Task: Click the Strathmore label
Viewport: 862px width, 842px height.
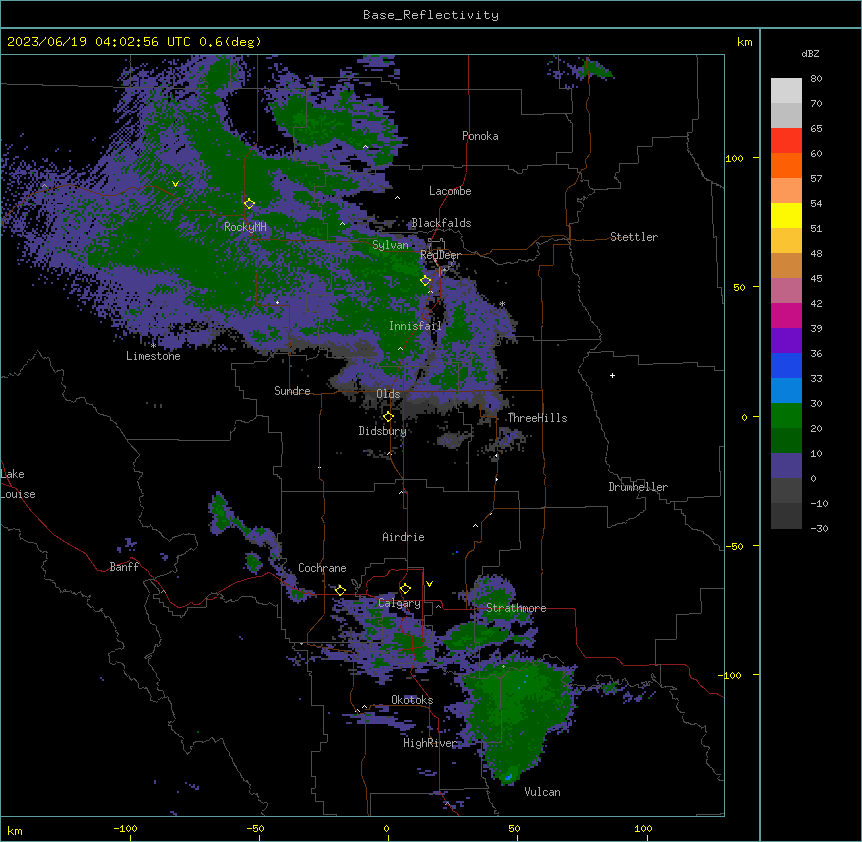Action: [x=516, y=608]
